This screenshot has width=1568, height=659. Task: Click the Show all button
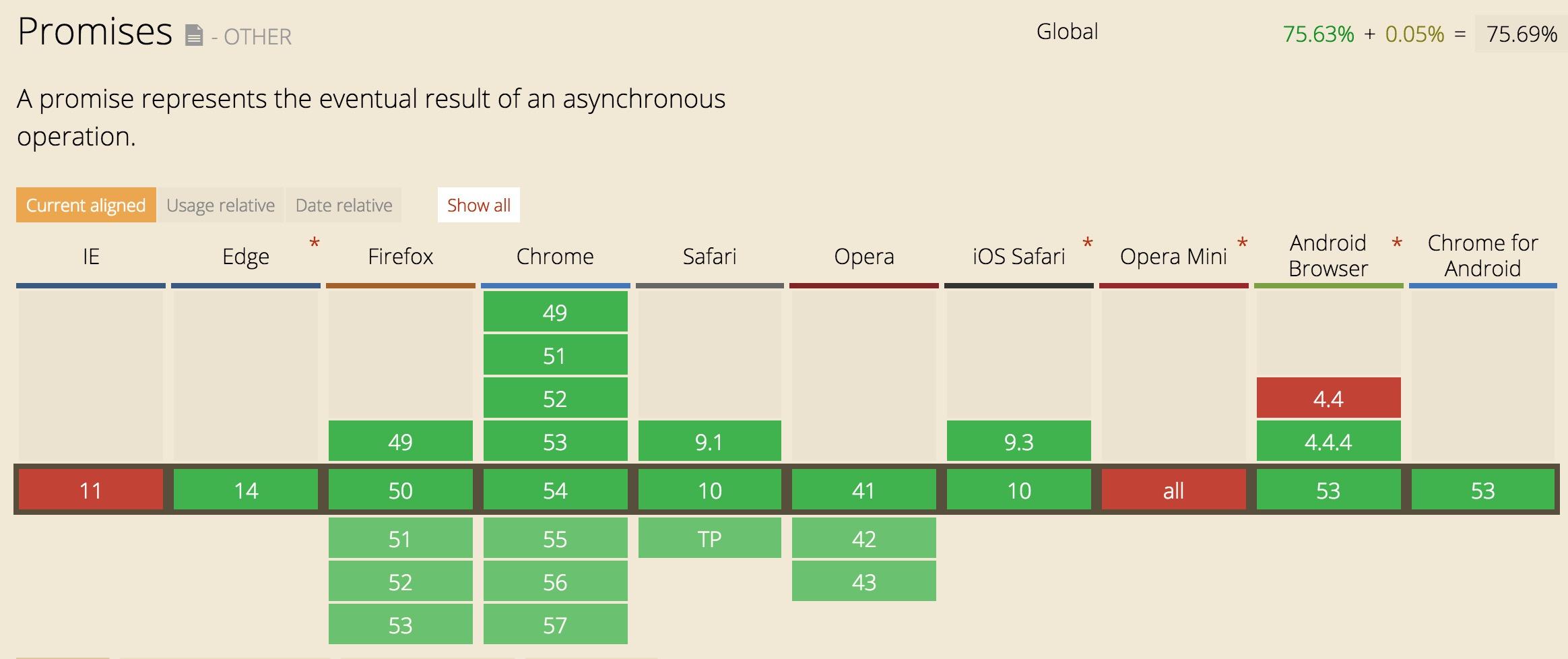click(478, 205)
